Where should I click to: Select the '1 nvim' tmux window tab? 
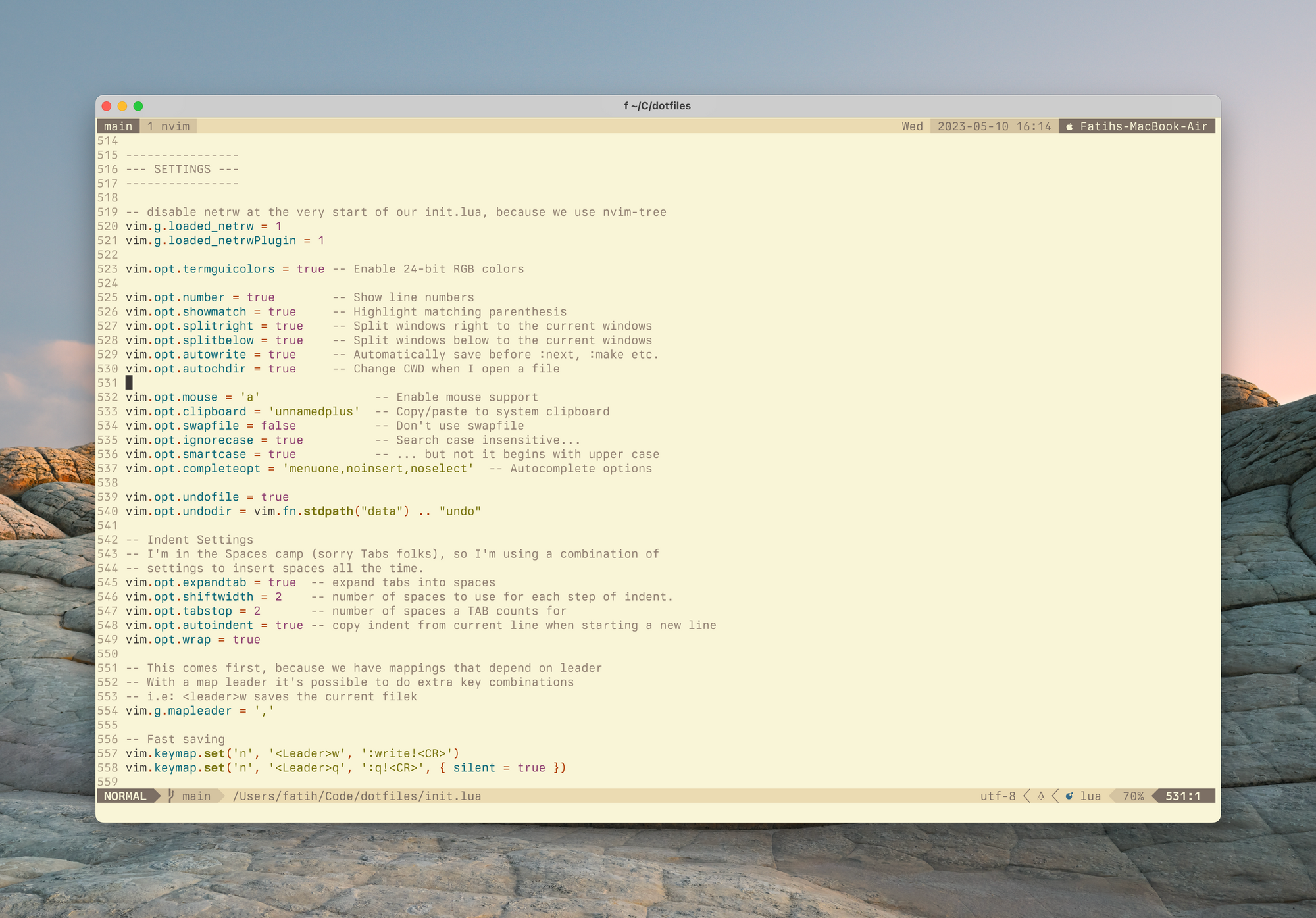168,126
